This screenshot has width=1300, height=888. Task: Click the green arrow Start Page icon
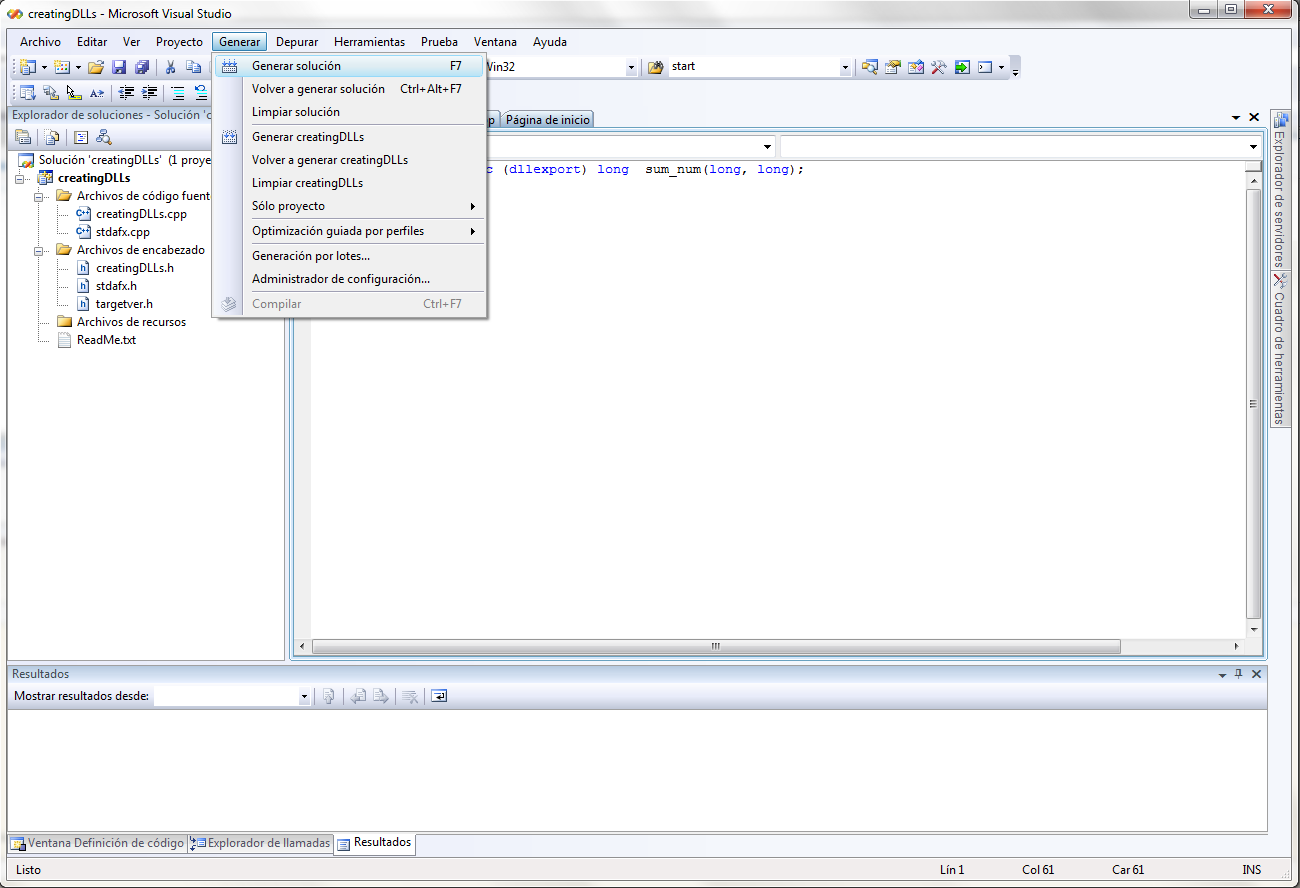coord(962,67)
